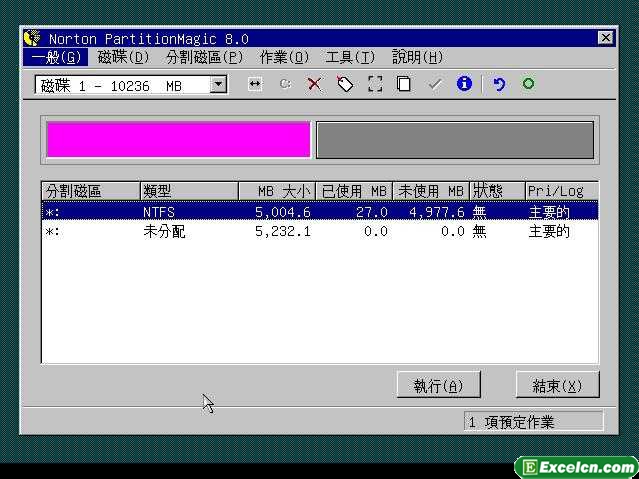Click the MB 大小 column header
The image size is (639, 479).
[x=277, y=191]
